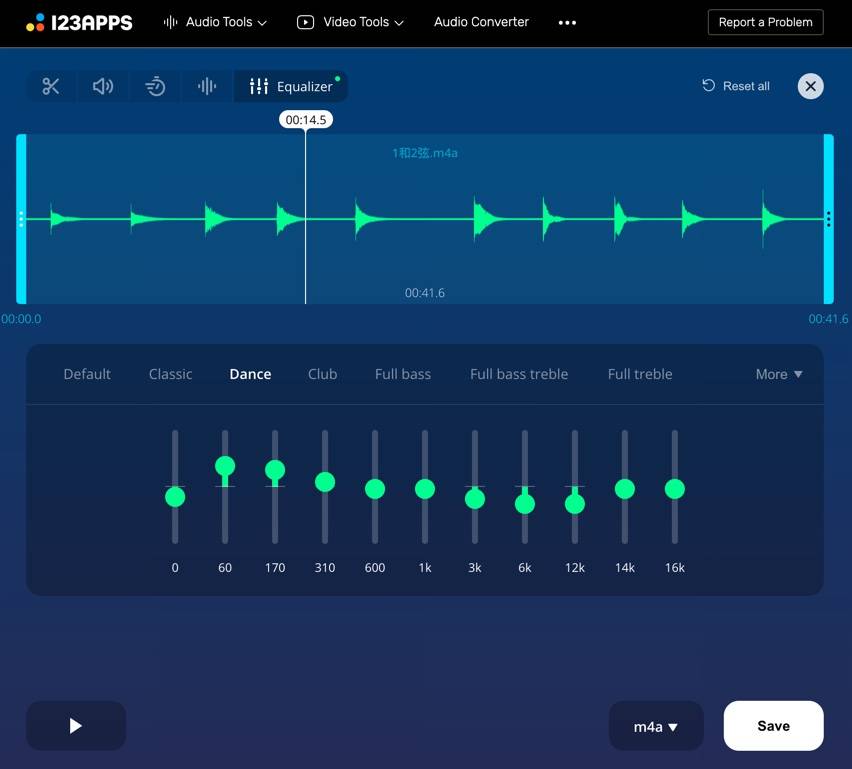The height and width of the screenshot is (769, 852).
Task: Open the m4a format dropdown
Action: tap(656, 727)
